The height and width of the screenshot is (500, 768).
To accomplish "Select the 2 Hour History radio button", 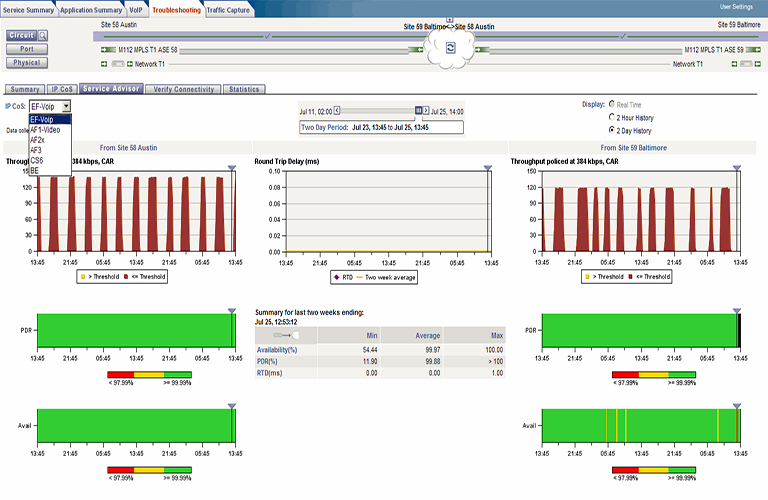I will (613, 117).
